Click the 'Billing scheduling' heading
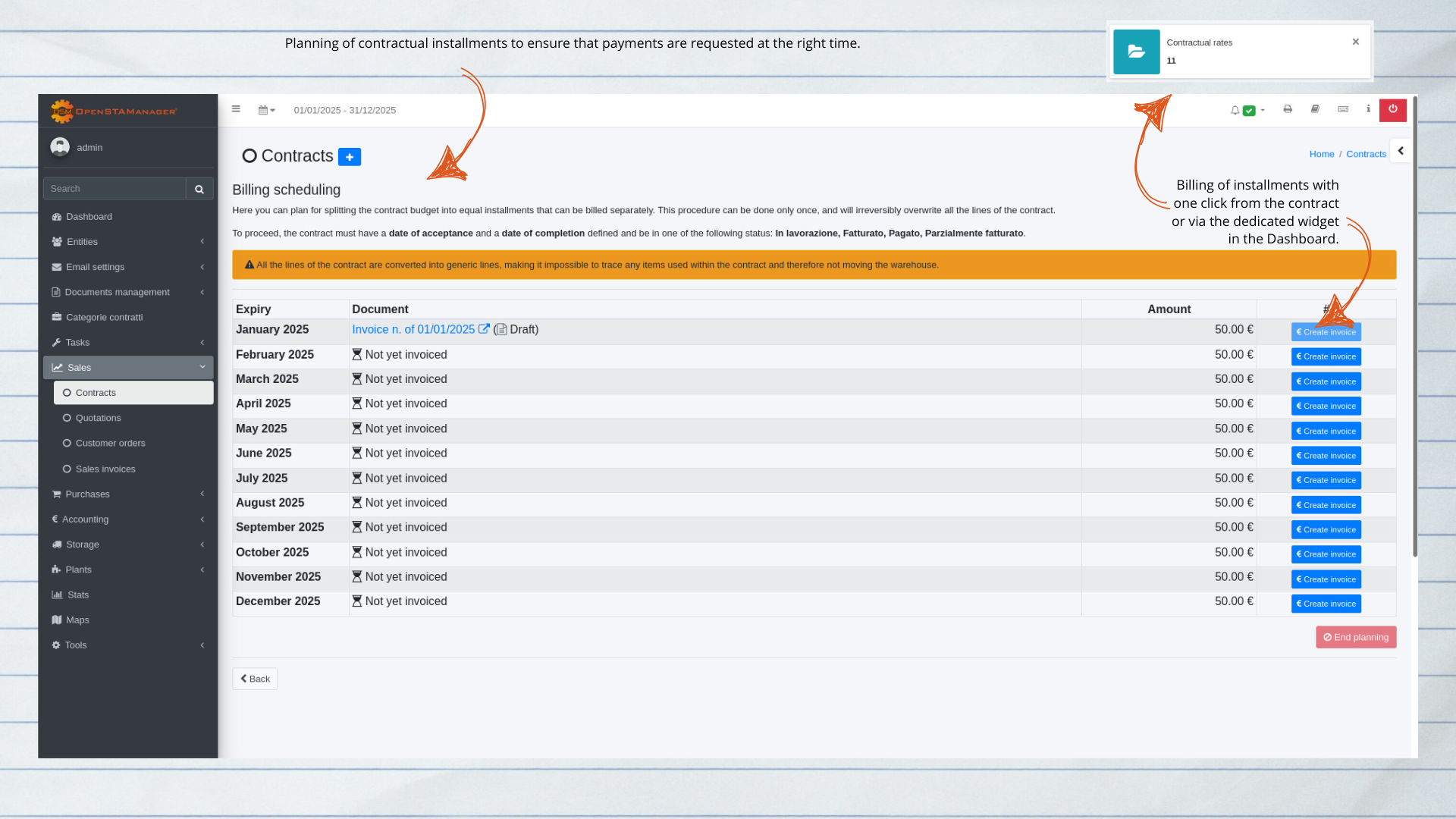1456x819 pixels. point(286,190)
